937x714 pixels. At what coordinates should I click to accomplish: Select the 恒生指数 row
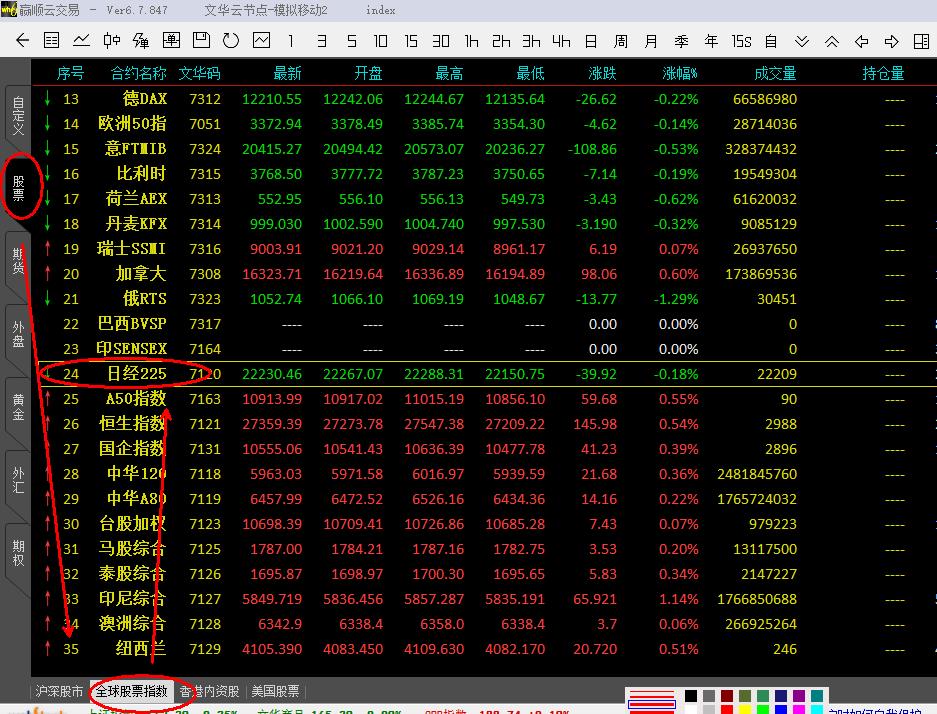132,424
